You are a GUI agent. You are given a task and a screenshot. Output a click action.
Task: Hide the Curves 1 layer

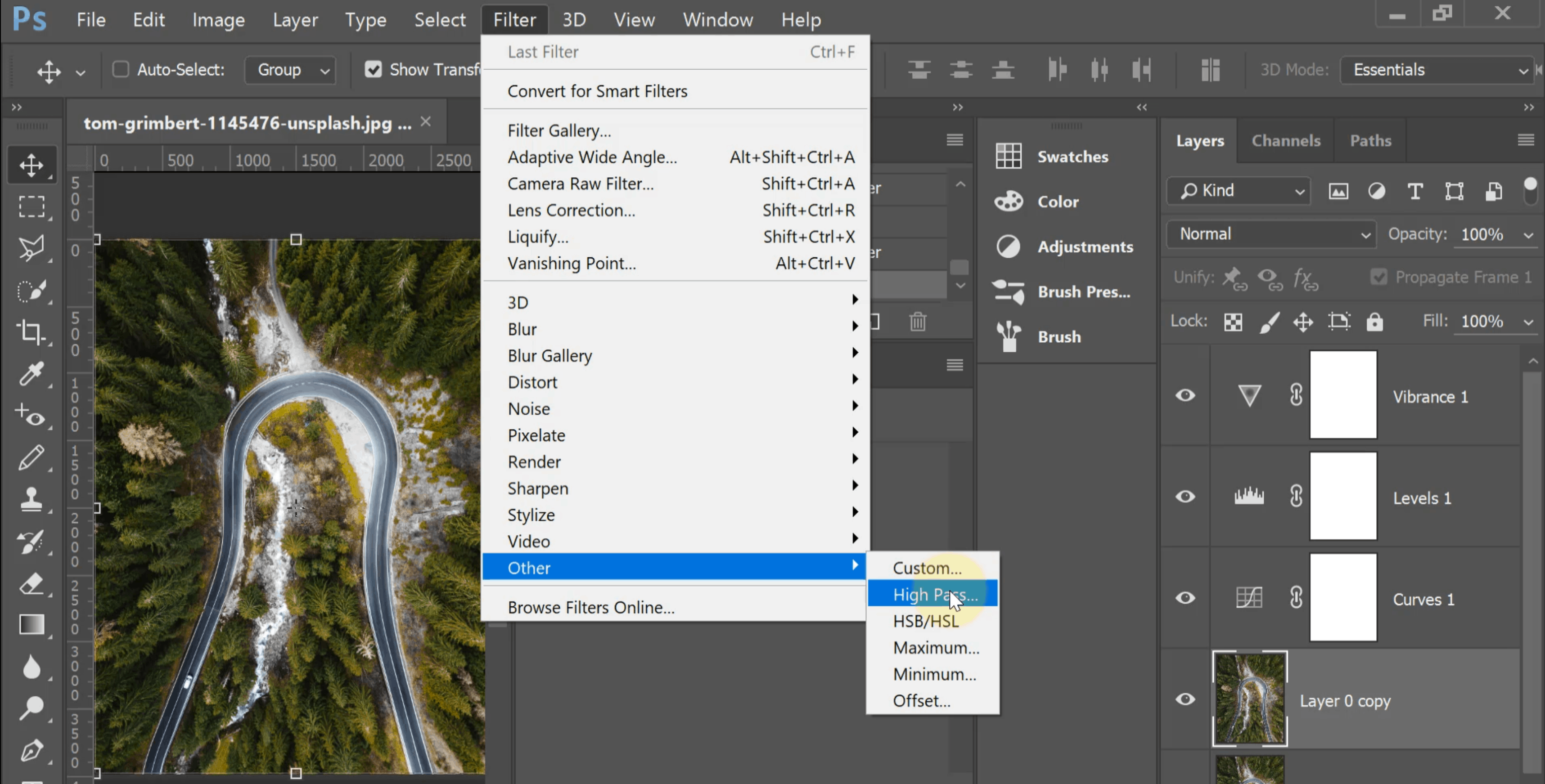pyautogui.click(x=1185, y=598)
